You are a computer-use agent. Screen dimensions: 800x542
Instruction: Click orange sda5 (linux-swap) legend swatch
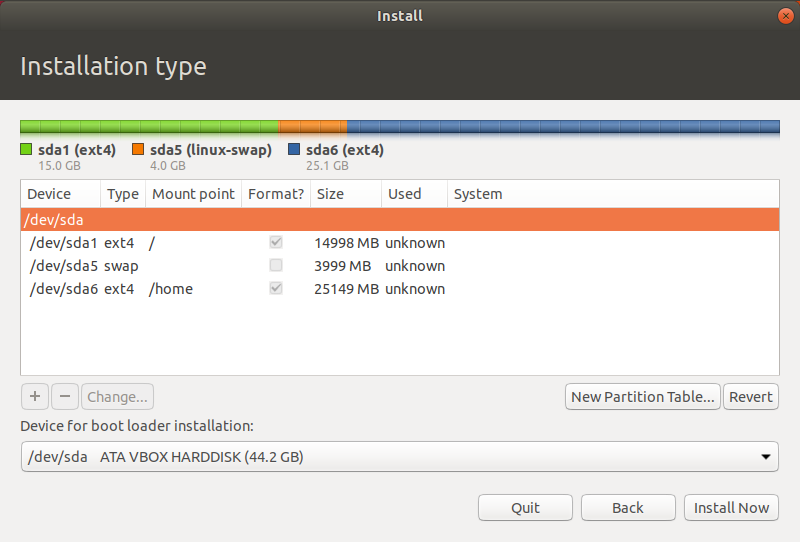138,149
